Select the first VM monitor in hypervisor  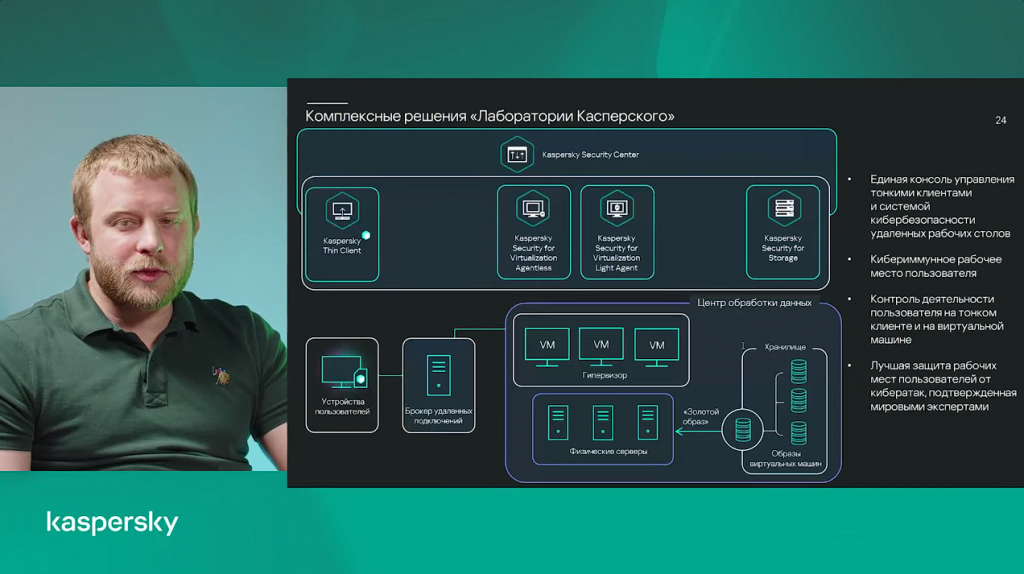(x=547, y=347)
